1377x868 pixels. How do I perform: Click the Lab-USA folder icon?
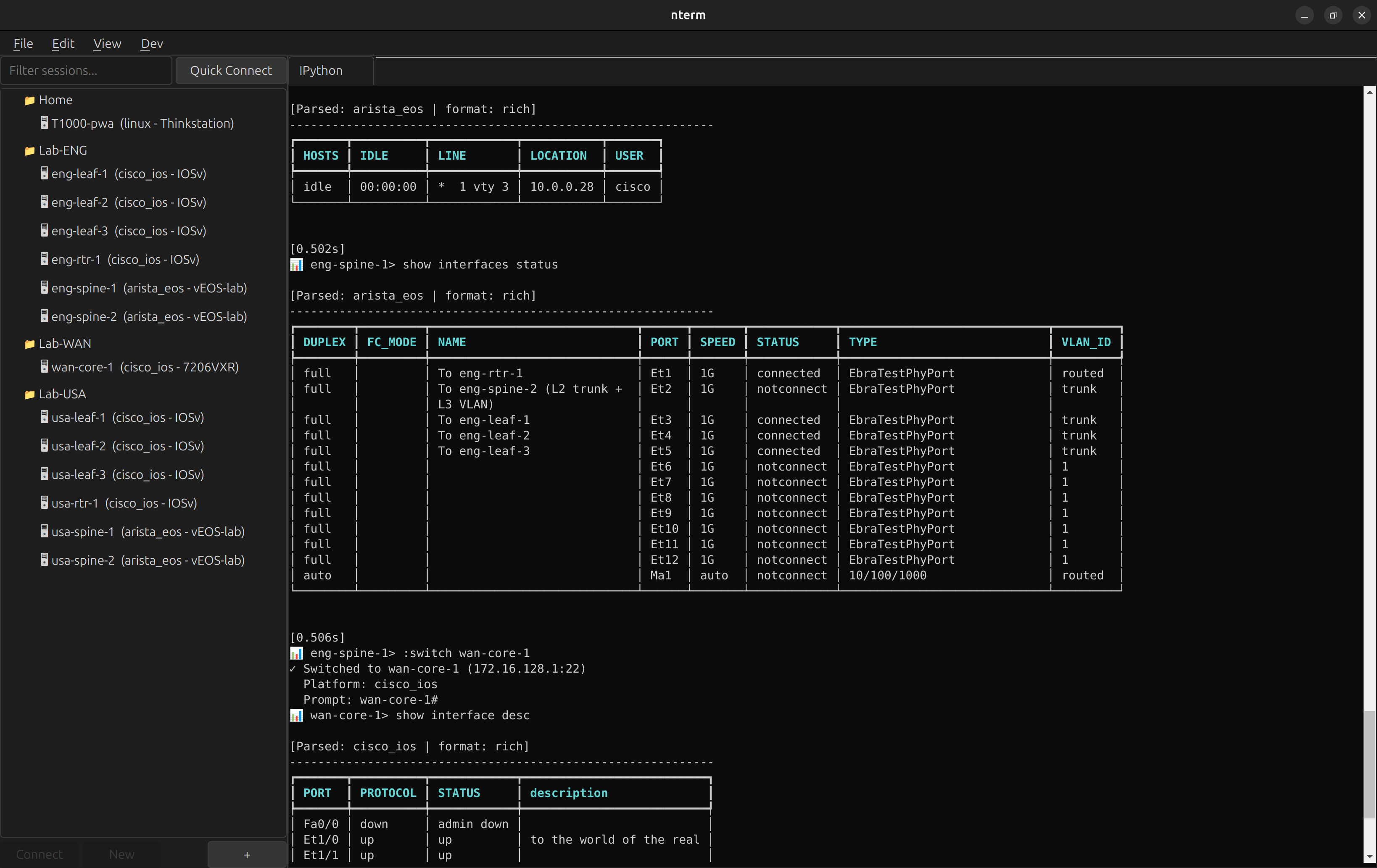30,394
